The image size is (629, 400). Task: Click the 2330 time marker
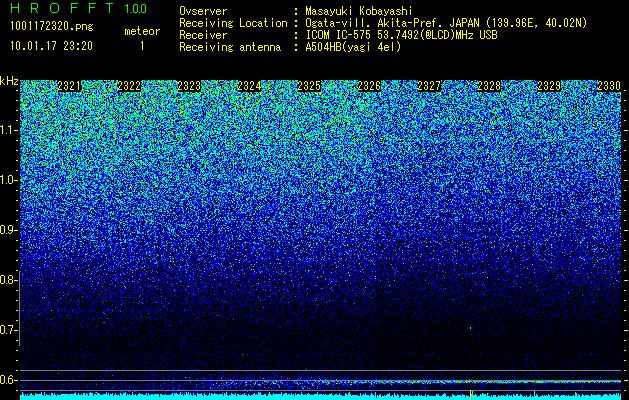click(609, 86)
